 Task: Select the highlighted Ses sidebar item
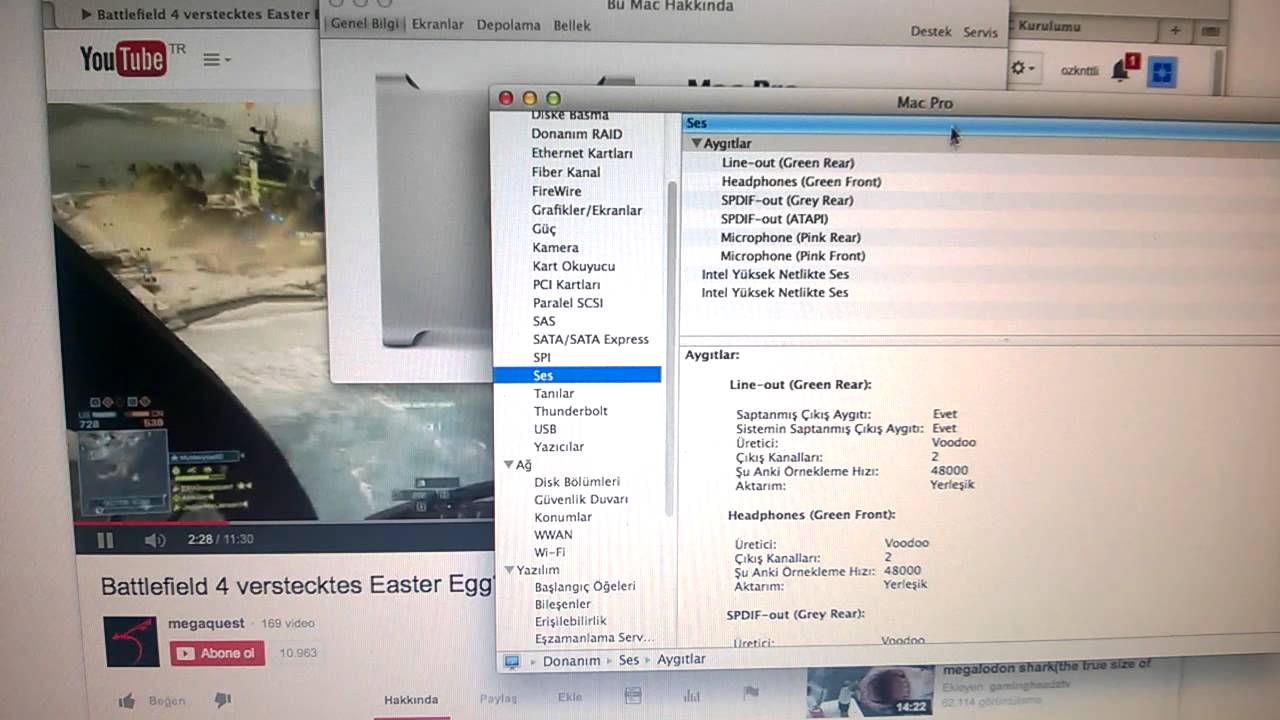pos(577,375)
